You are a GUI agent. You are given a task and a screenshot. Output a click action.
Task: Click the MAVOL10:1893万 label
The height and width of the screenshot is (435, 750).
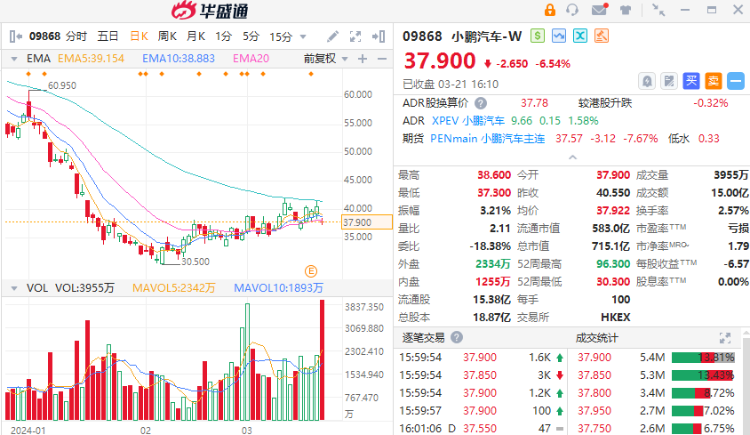click(278, 288)
